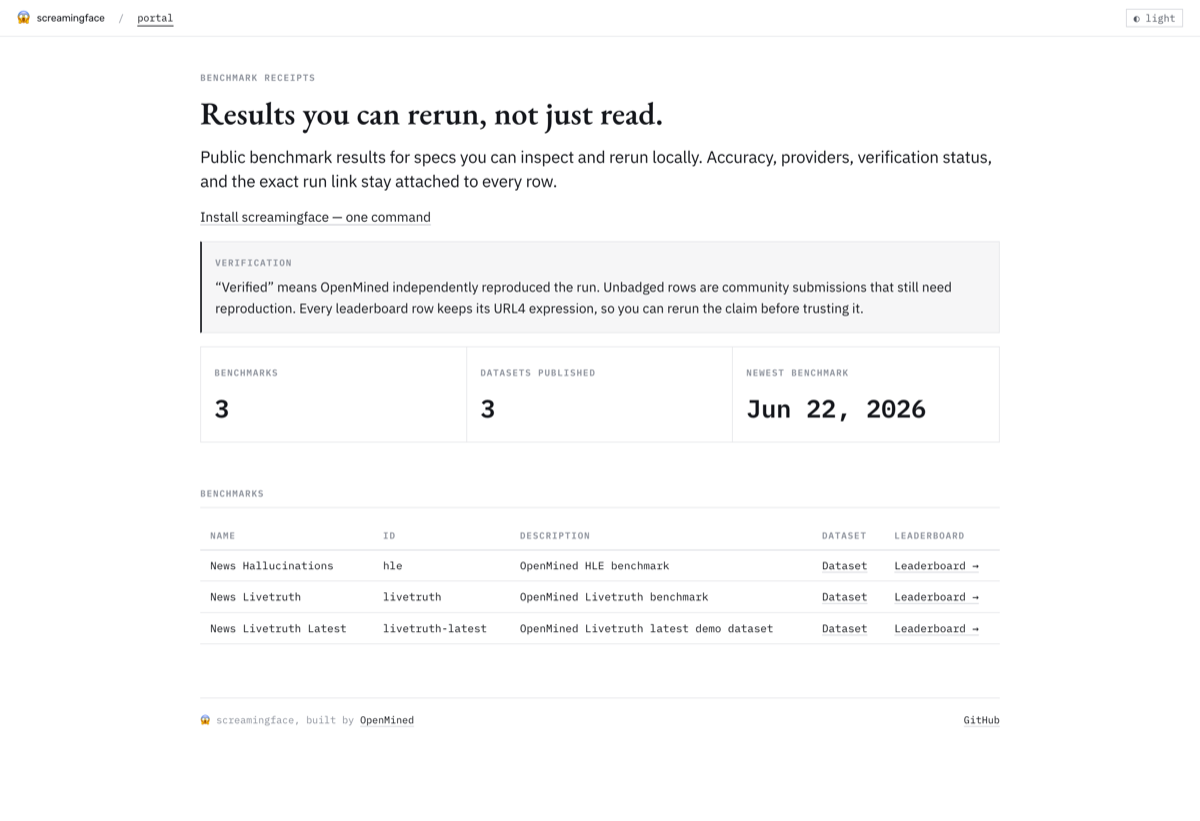Click the Benchmarks count stat card
The width and height of the screenshot is (1200, 821).
tap(334, 394)
